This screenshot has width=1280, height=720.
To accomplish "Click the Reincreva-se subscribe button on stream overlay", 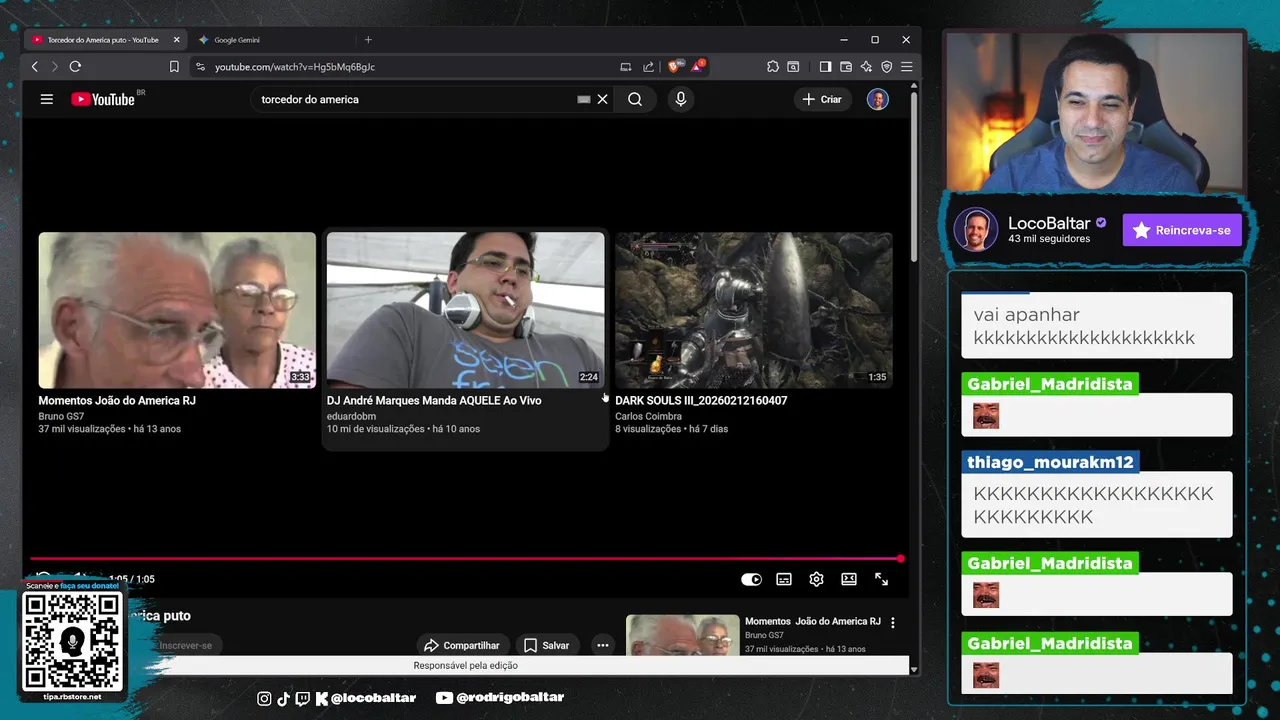I will [x=1182, y=230].
